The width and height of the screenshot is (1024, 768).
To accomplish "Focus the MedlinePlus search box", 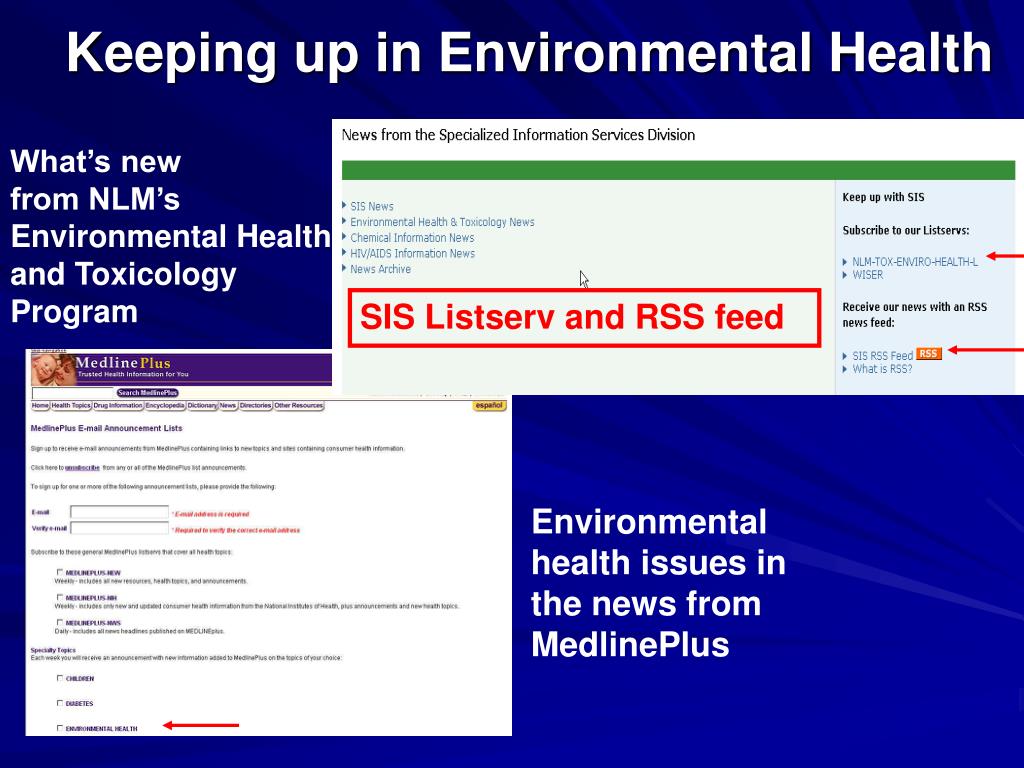I will click(x=73, y=393).
